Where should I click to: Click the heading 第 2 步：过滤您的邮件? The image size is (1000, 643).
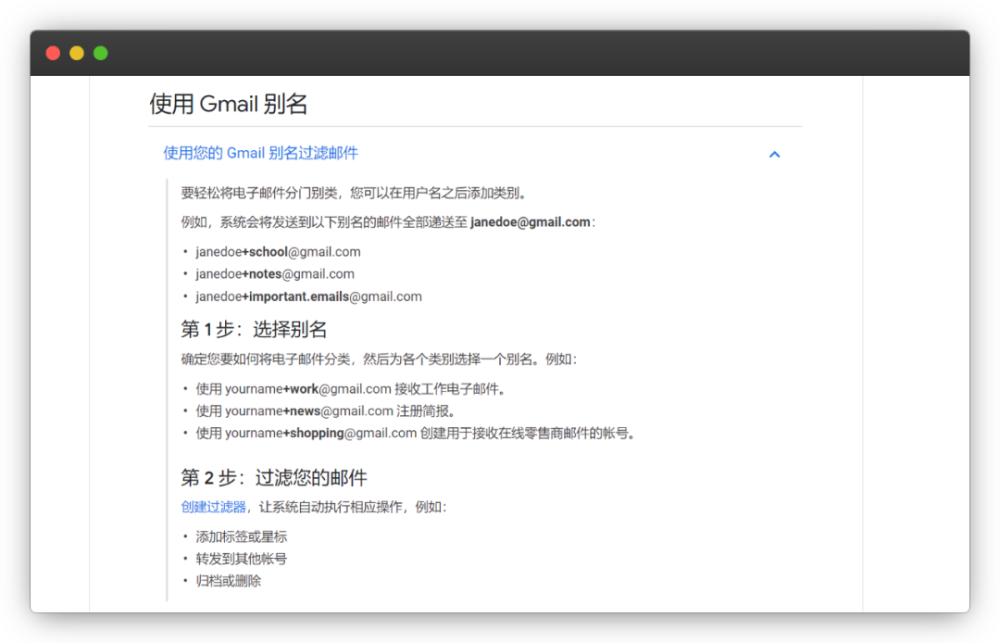274,477
